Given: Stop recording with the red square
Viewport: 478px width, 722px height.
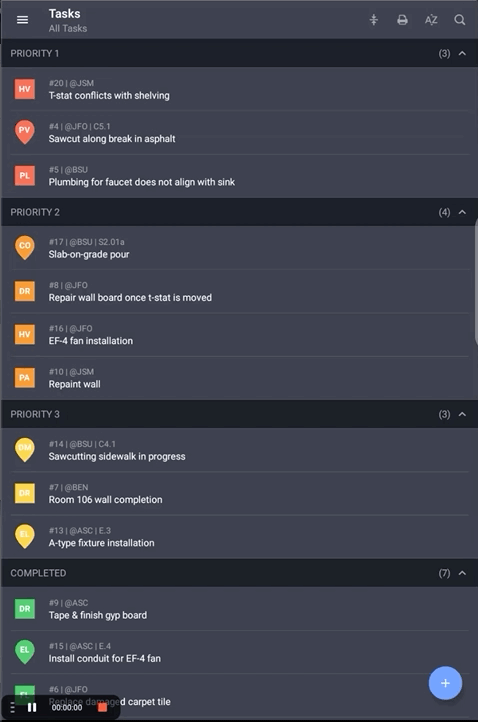Looking at the screenshot, I should point(102,707).
